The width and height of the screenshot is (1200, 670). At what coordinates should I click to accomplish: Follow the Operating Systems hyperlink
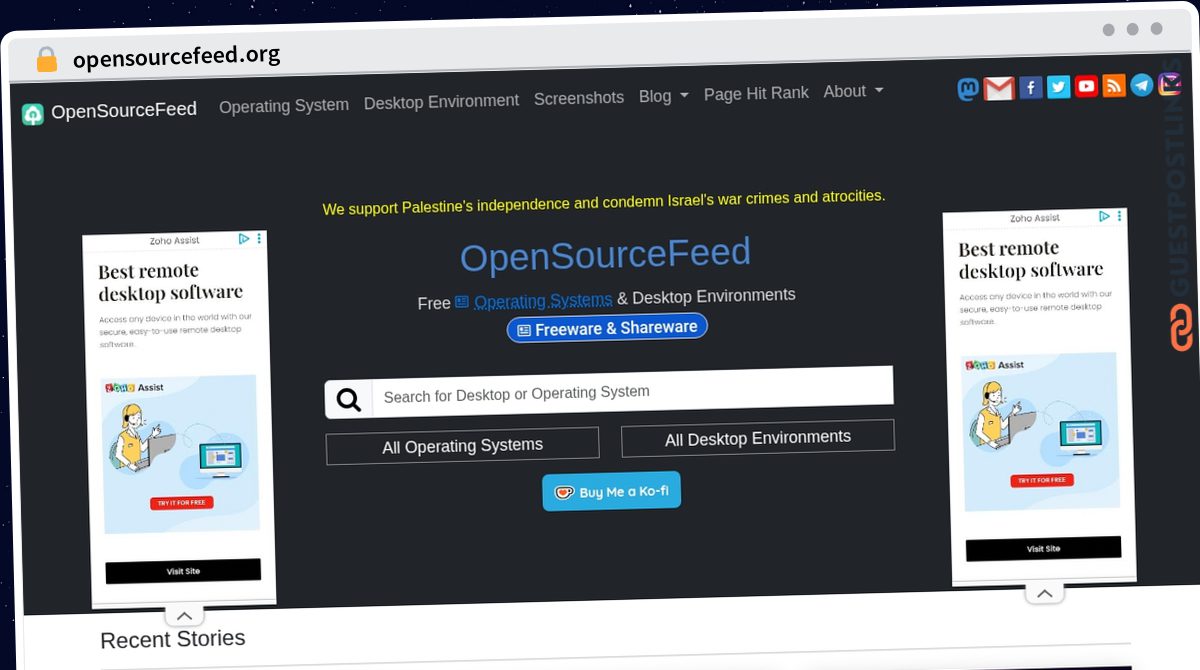(x=543, y=300)
